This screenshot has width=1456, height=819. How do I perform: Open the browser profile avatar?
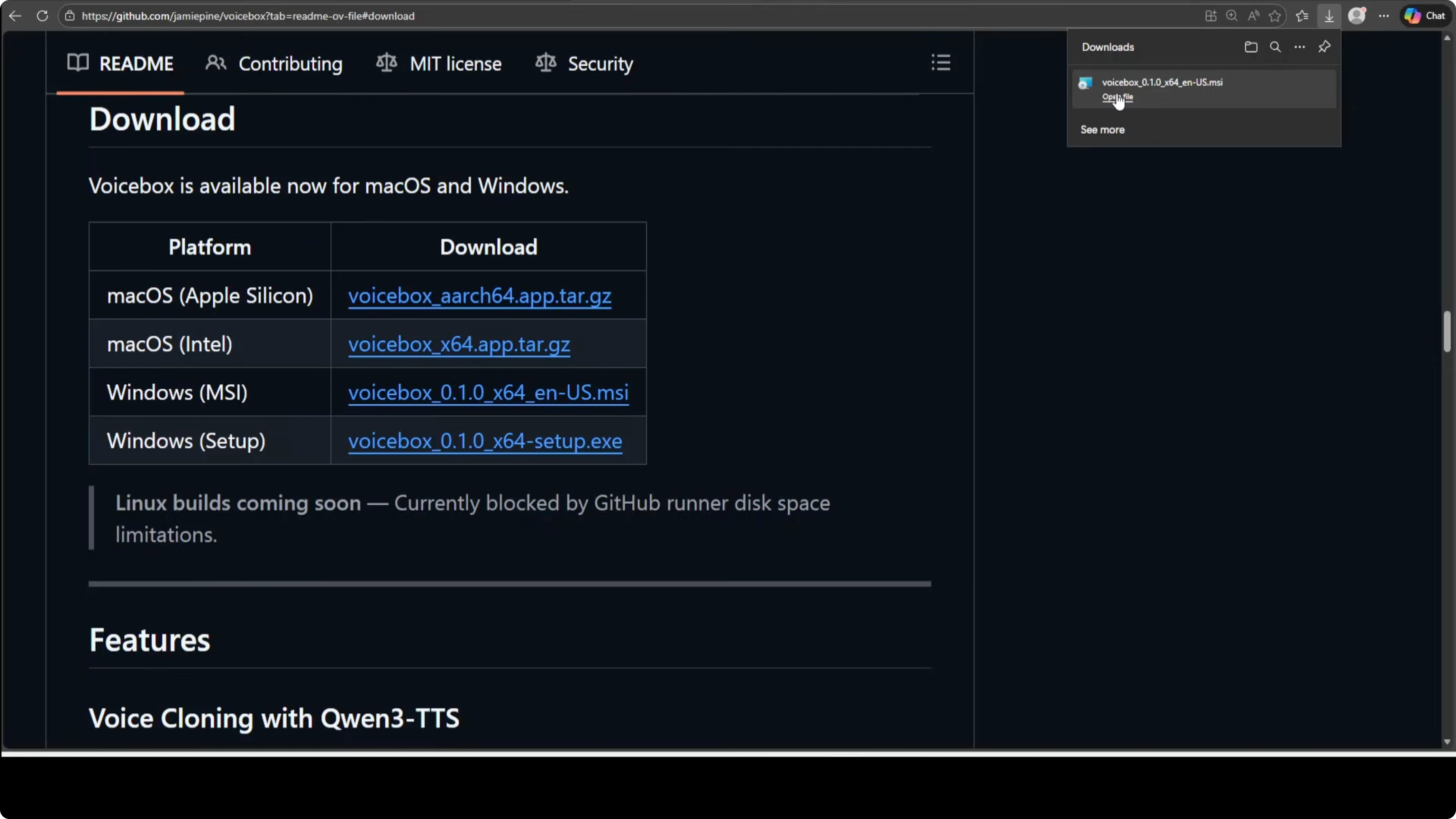click(x=1357, y=16)
